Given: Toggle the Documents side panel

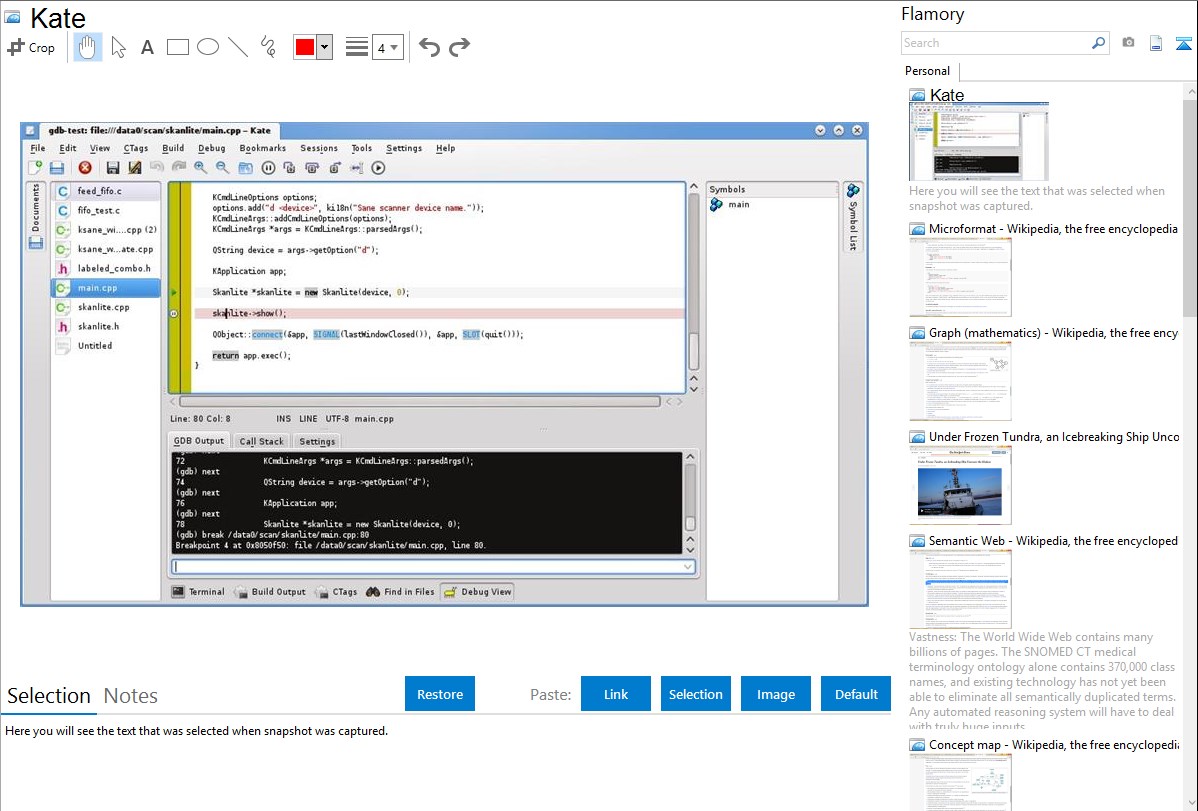Looking at the screenshot, I should [35, 216].
